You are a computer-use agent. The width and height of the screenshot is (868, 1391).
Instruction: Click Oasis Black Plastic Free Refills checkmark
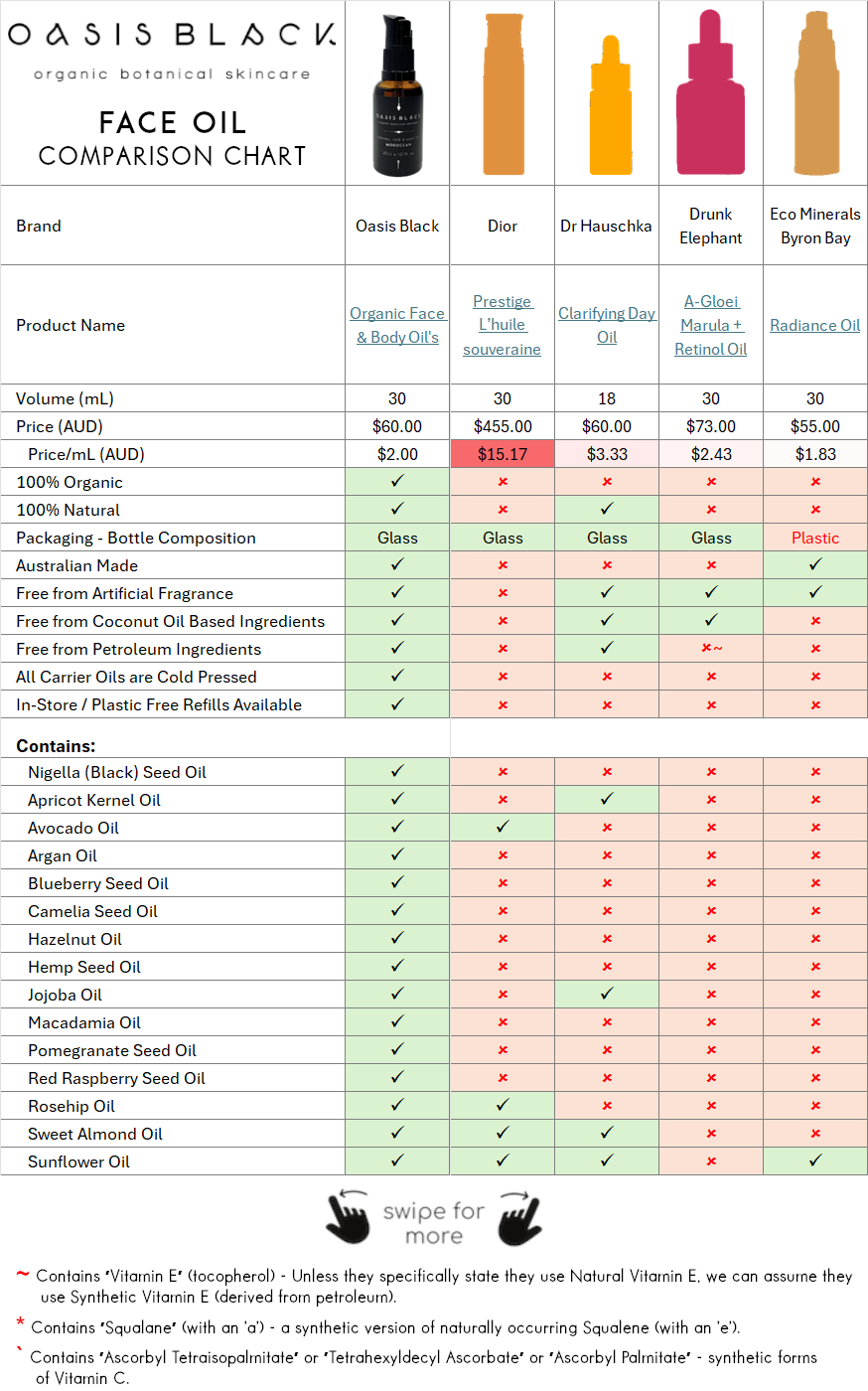(x=397, y=703)
